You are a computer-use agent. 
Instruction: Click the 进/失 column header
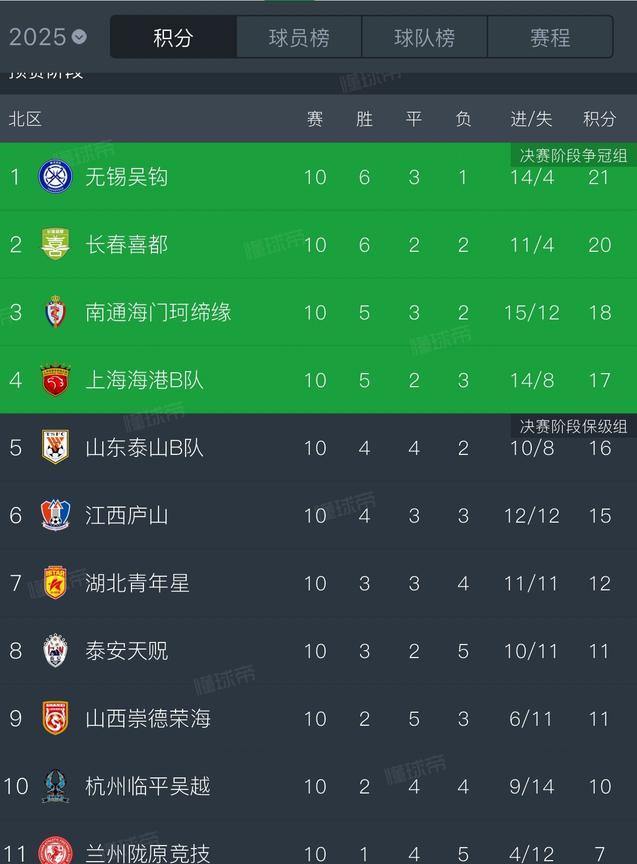[531, 118]
